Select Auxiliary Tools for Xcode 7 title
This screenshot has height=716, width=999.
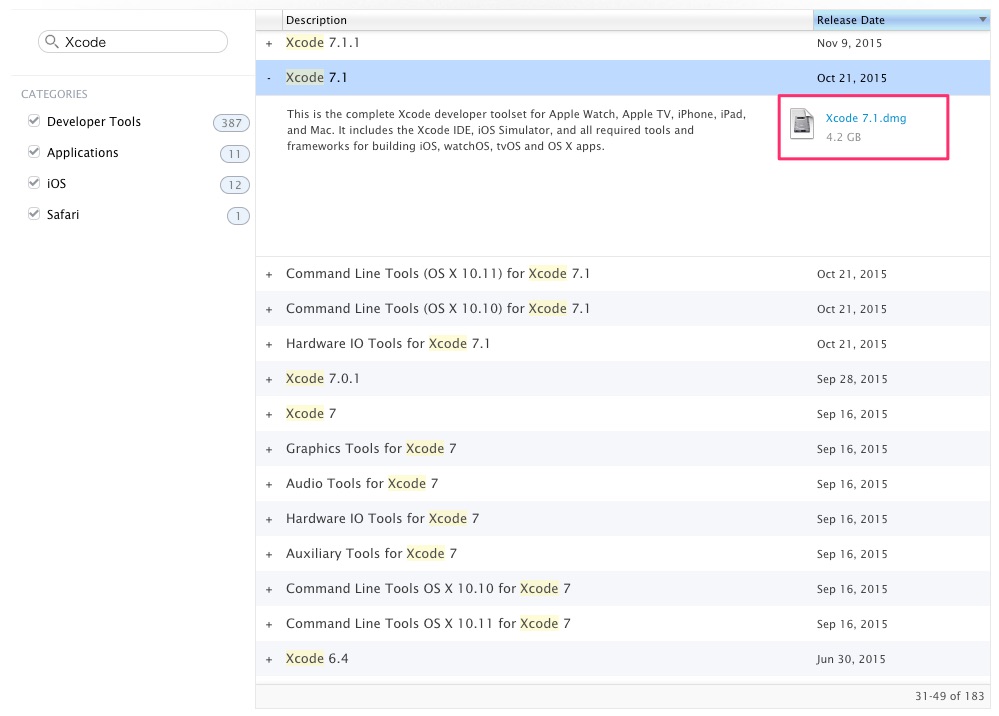coord(371,554)
